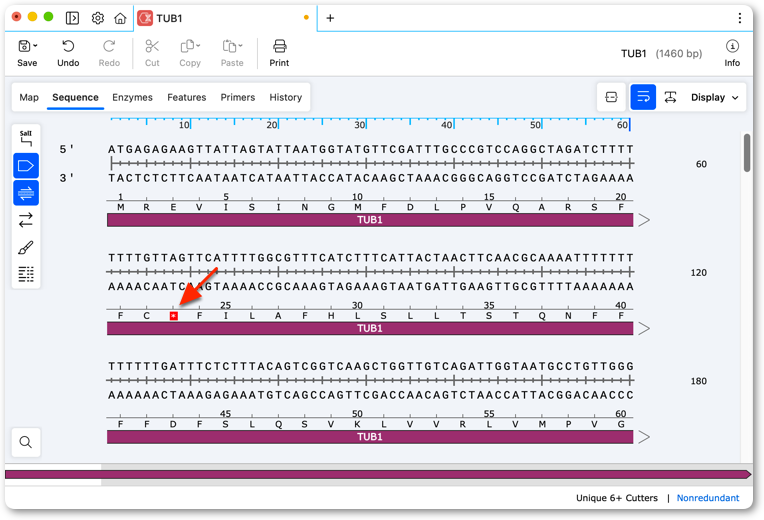This screenshot has width=764, height=520.
Task: Click the Paste icon
Action: click(x=229, y=46)
